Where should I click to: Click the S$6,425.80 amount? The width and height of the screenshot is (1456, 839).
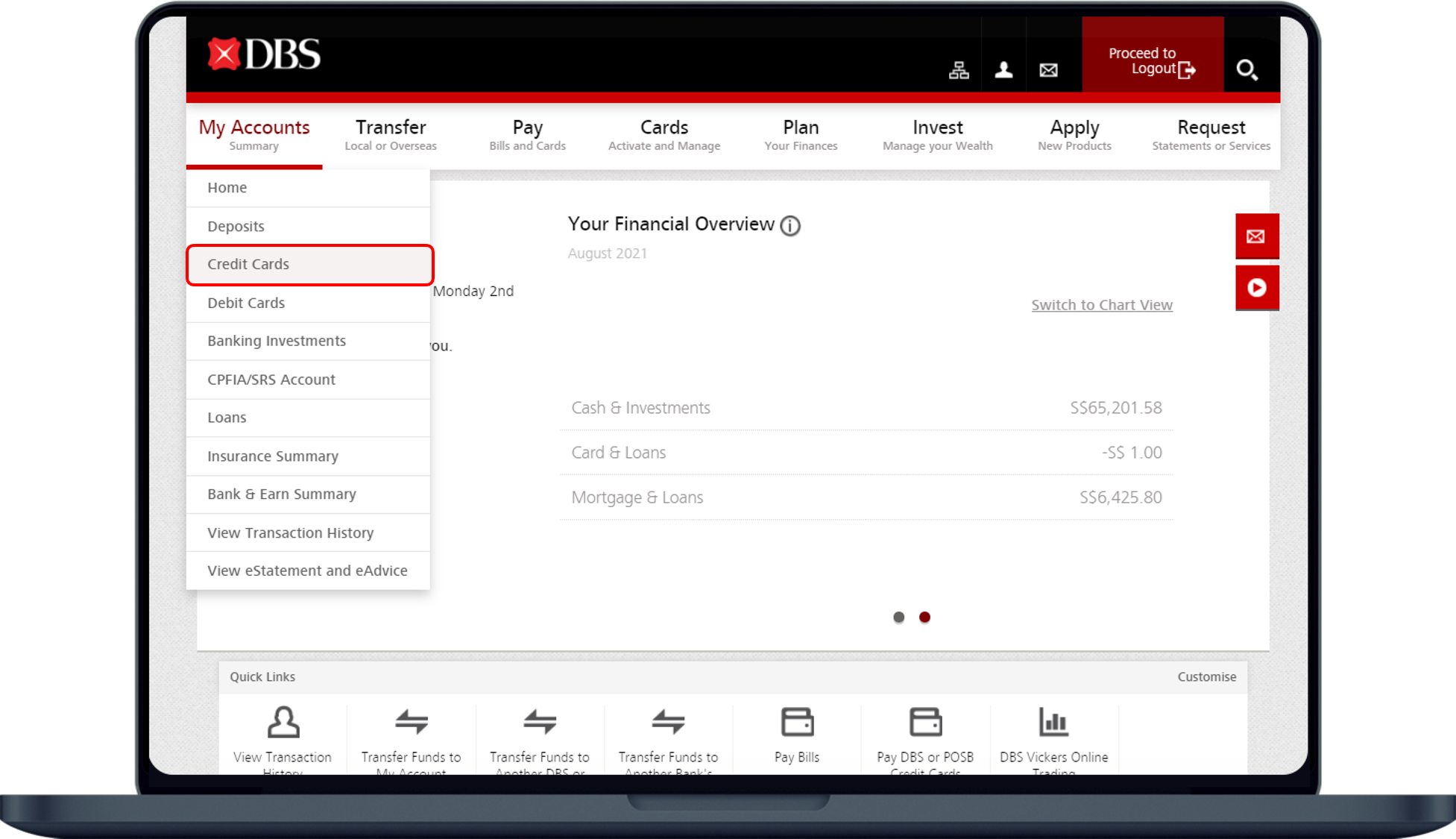click(x=1121, y=497)
